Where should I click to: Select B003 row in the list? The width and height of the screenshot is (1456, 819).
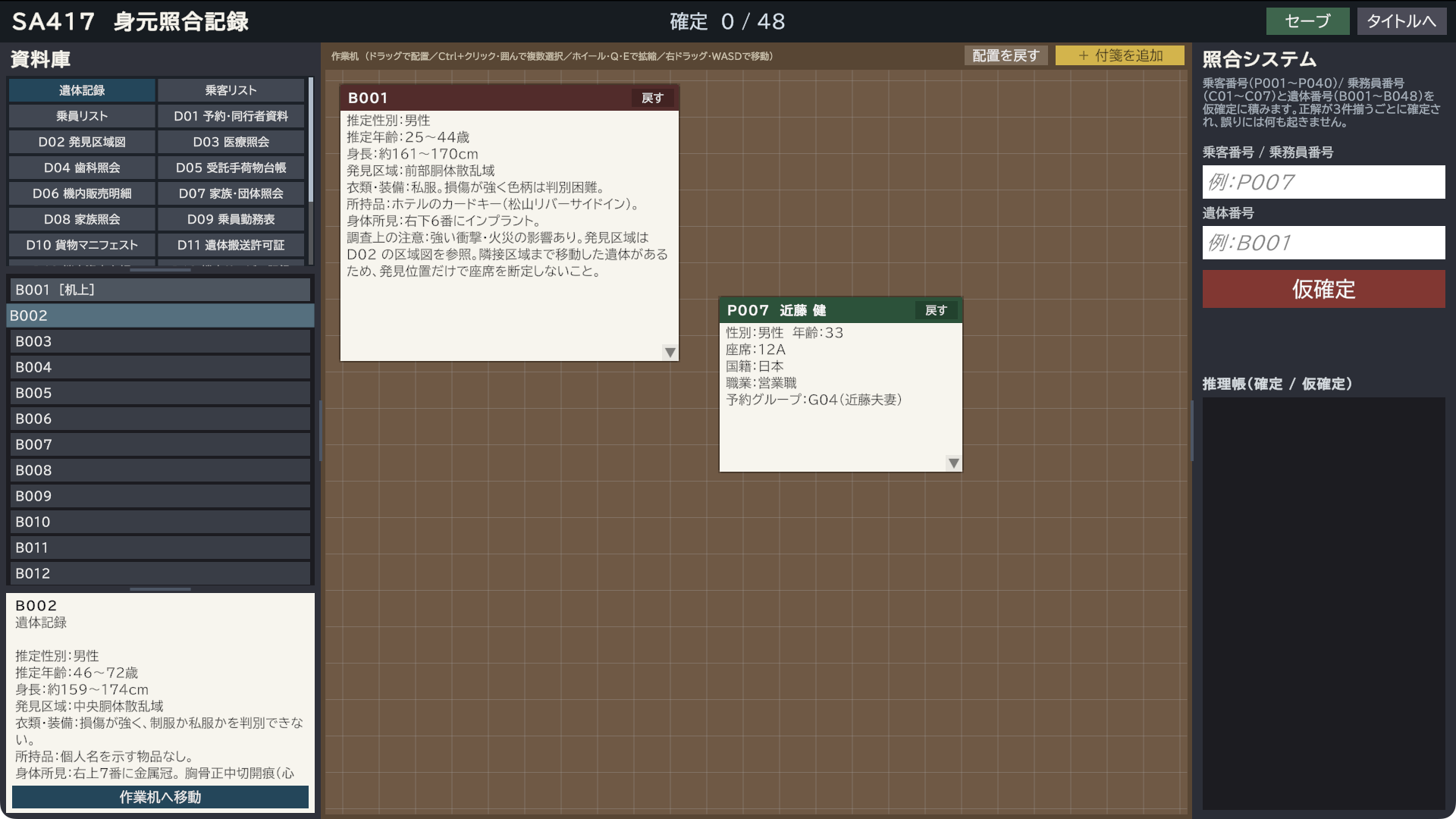[x=159, y=341]
